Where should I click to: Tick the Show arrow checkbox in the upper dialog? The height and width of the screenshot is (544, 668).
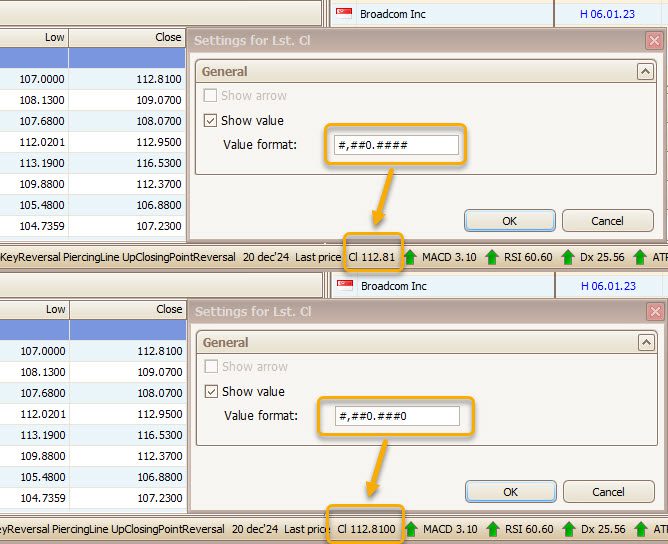point(210,96)
